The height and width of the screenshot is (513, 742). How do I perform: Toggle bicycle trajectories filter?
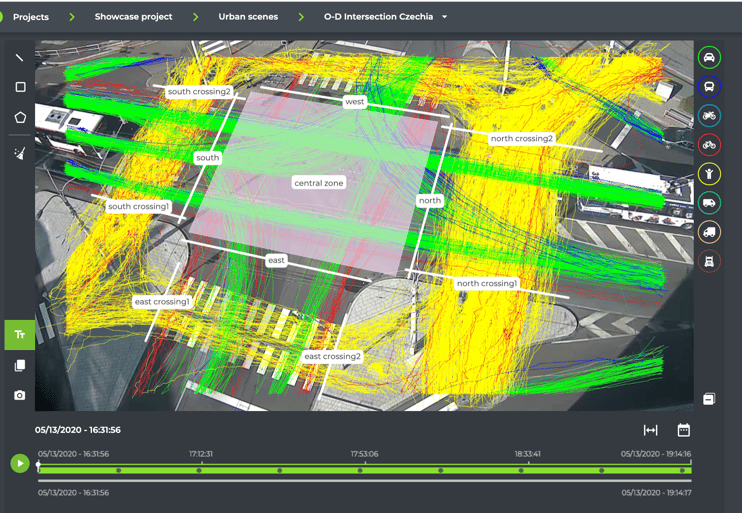(x=709, y=145)
